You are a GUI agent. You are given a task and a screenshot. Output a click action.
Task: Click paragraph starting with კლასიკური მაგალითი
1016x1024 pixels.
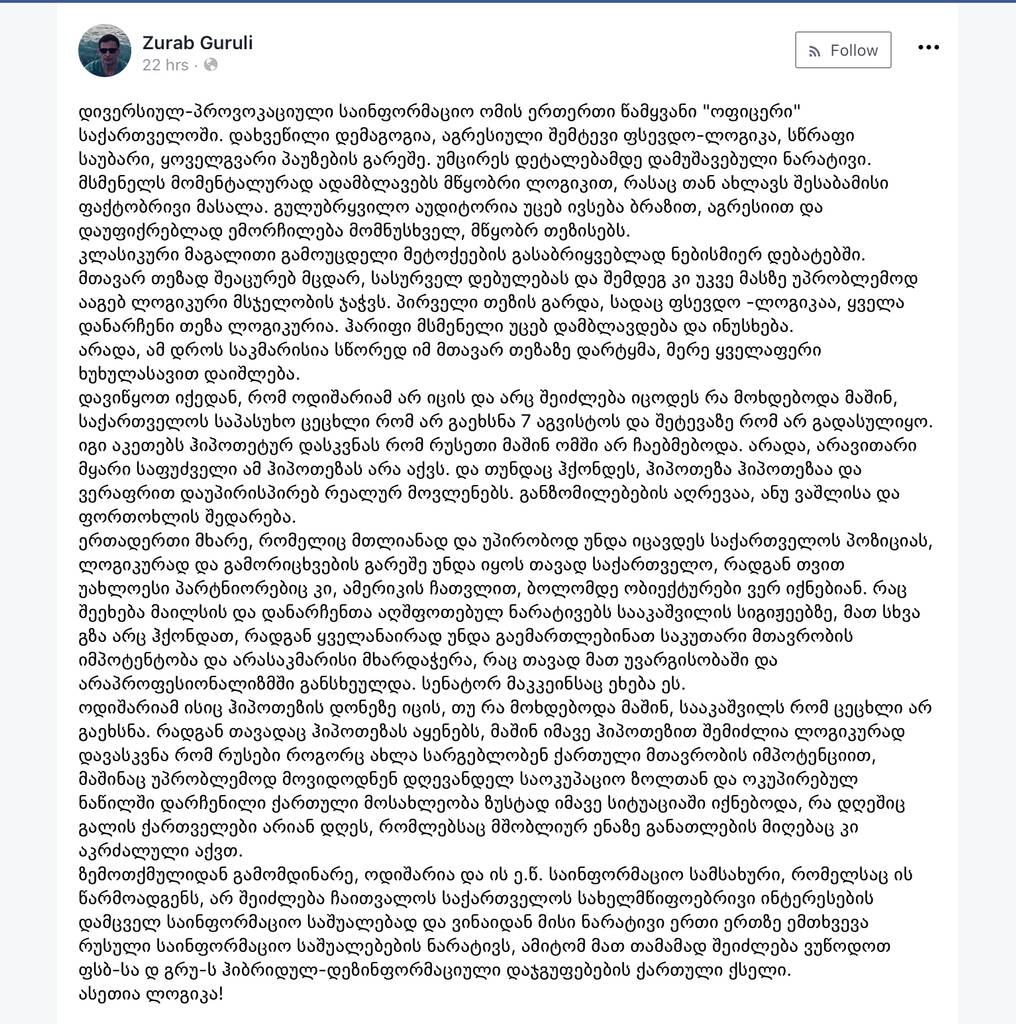click(x=498, y=290)
